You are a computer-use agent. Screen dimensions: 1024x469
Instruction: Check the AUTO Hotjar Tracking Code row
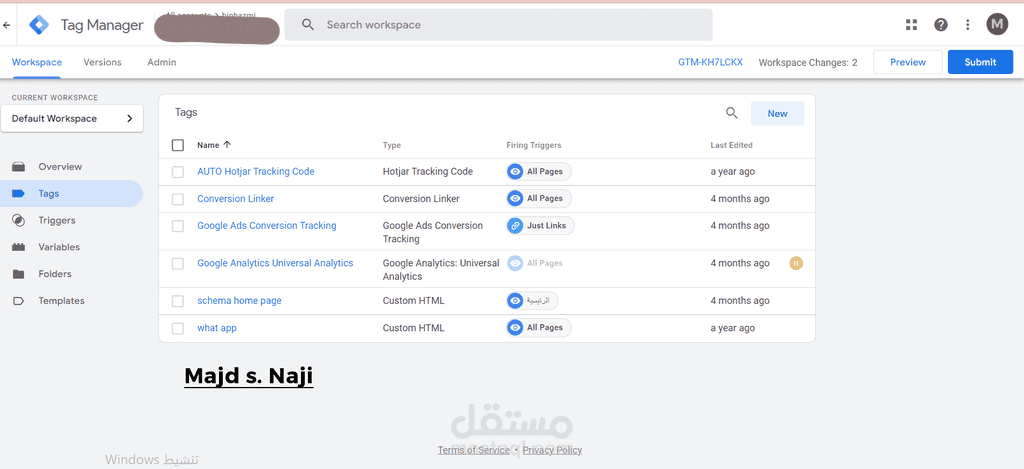coord(178,172)
